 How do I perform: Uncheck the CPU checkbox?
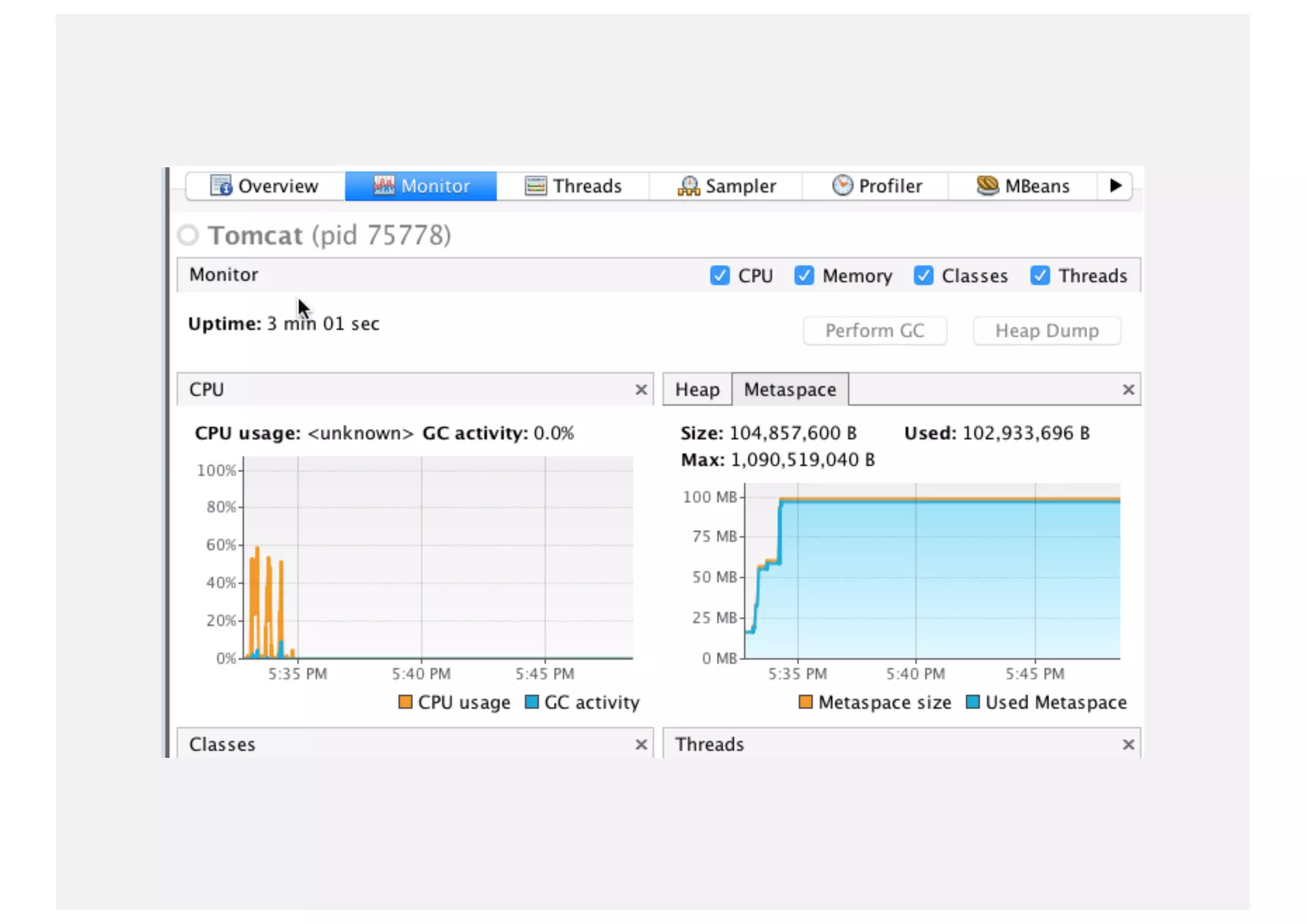click(x=720, y=276)
